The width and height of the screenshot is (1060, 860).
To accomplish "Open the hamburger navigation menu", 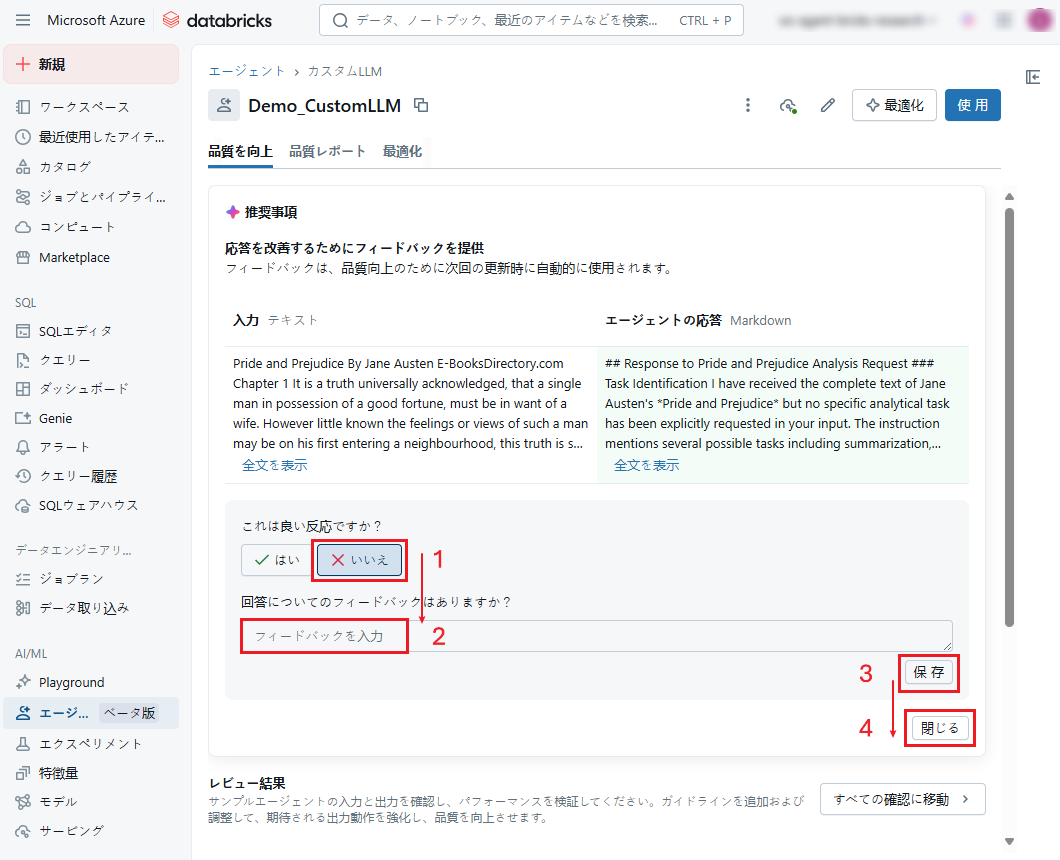I will [x=23, y=20].
